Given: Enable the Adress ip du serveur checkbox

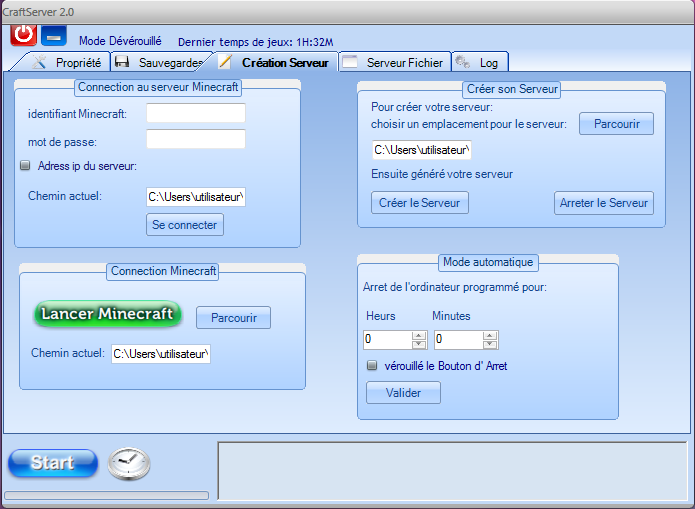Looking at the screenshot, I should [x=25, y=165].
